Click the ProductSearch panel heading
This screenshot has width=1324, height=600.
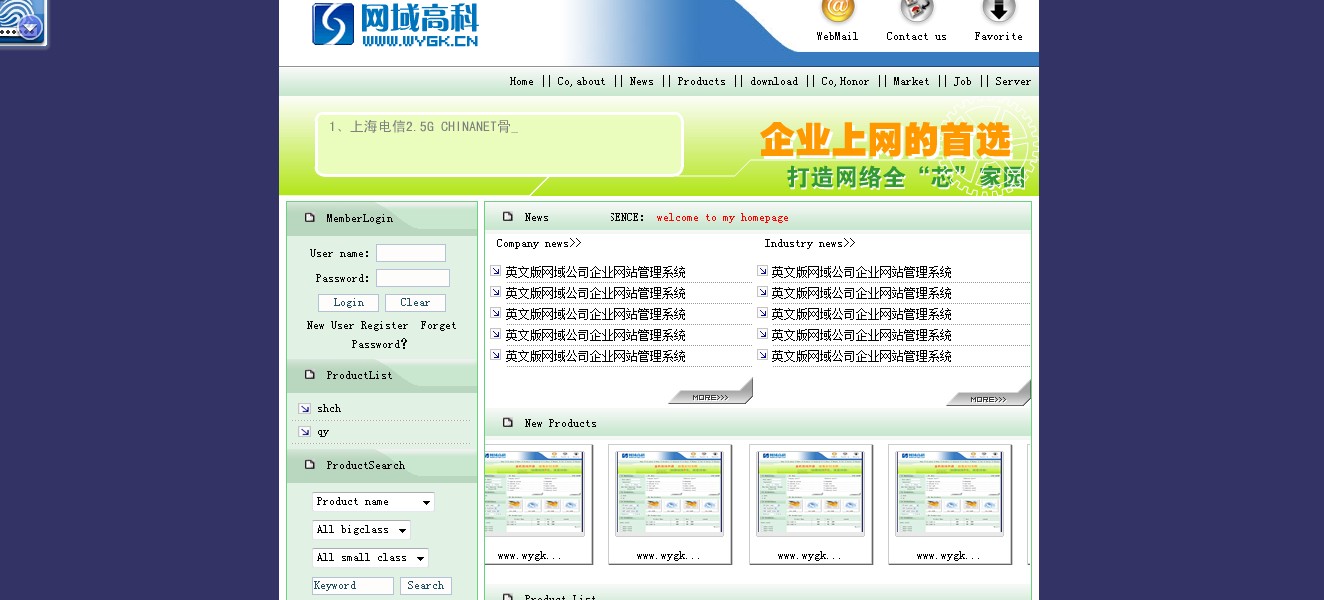point(365,466)
